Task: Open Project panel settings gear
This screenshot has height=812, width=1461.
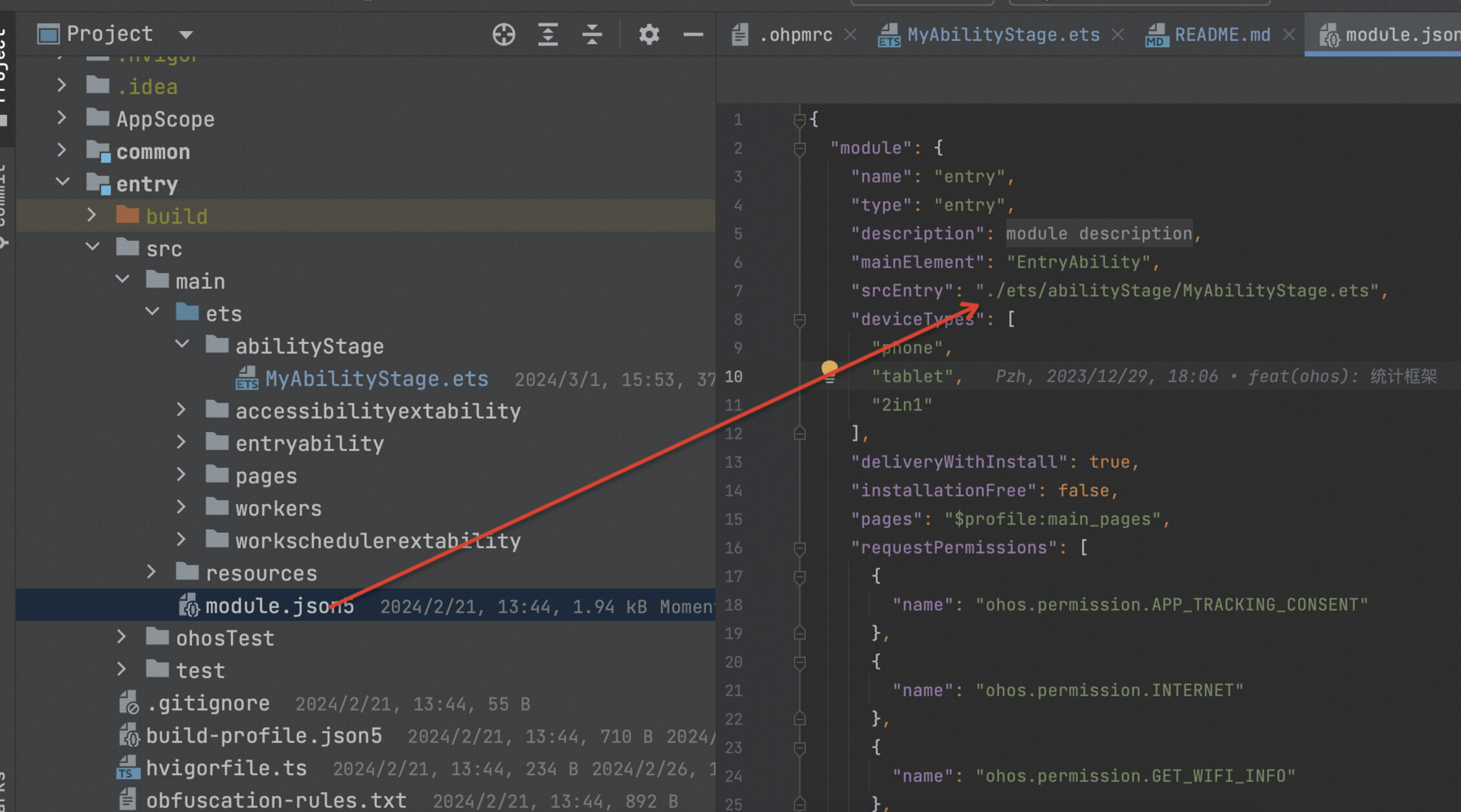Action: click(649, 35)
